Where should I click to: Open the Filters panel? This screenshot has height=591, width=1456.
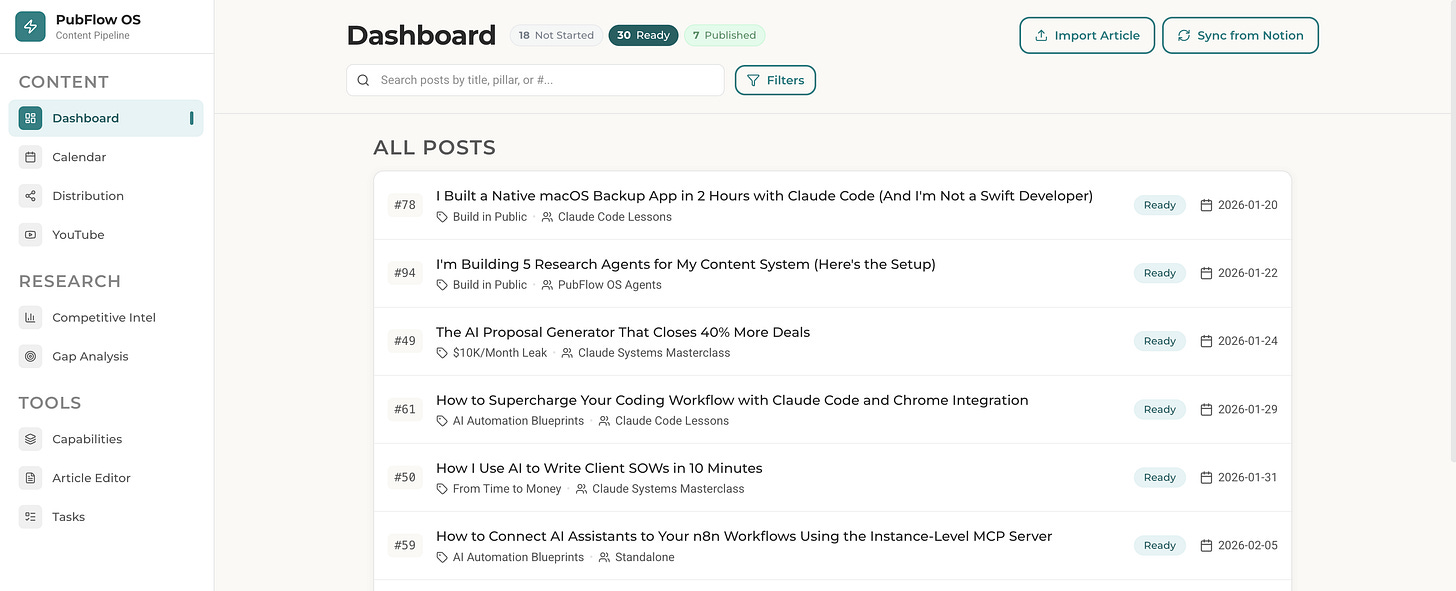[775, 79]
